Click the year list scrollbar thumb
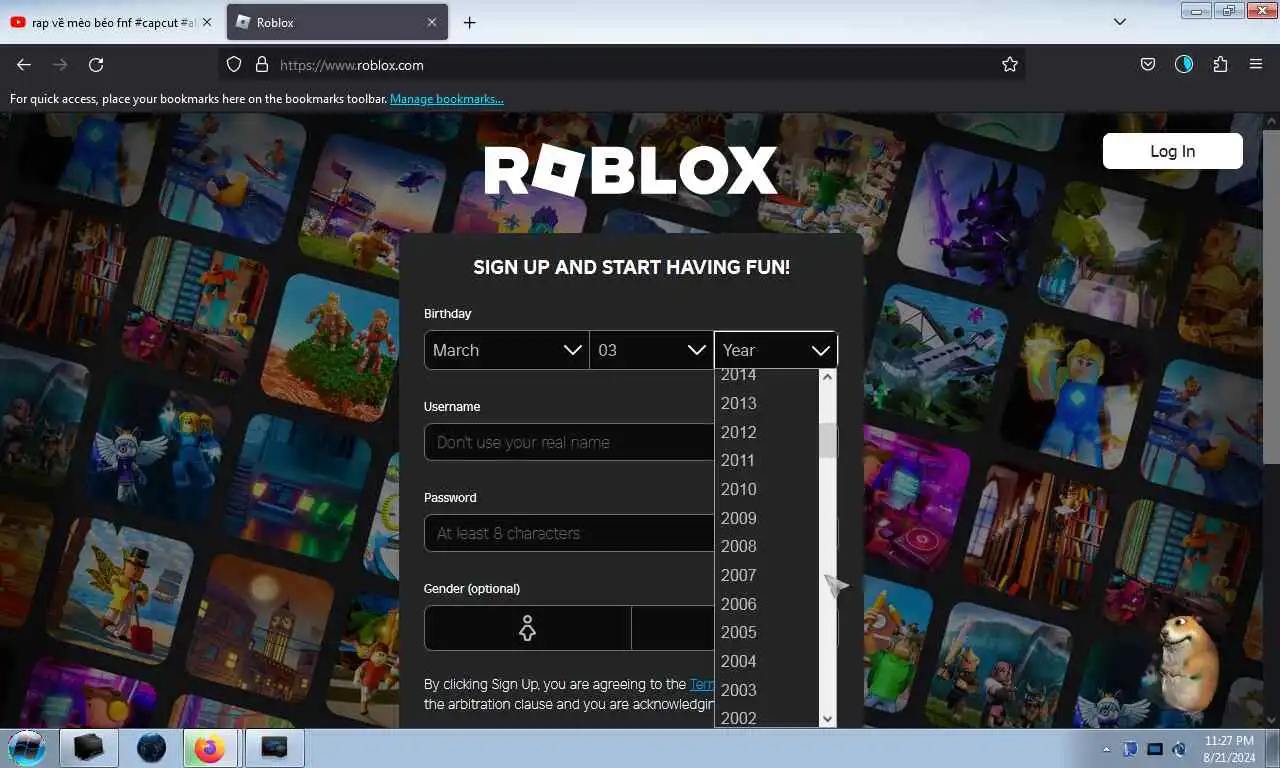This screenshot has width=1280, height=768. (x=827, y=440)
